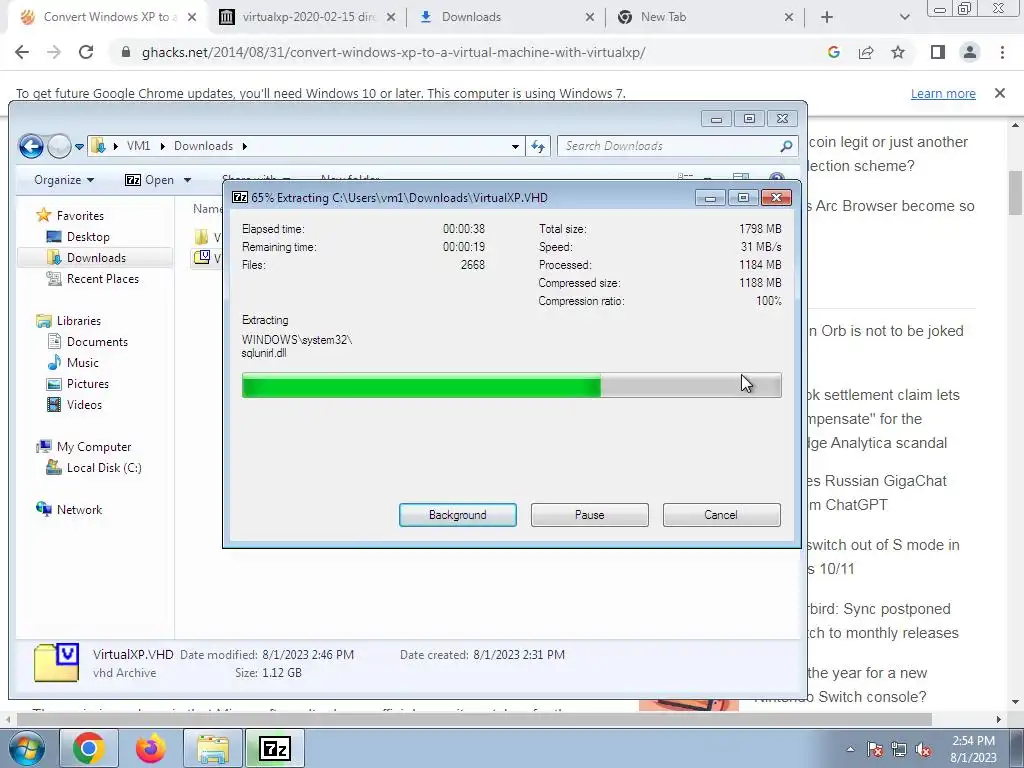Expand arrow after Downloads in breadcrumb
Image resolution: width=1024 pixels, height=768 pixels.
pos(245,146)
